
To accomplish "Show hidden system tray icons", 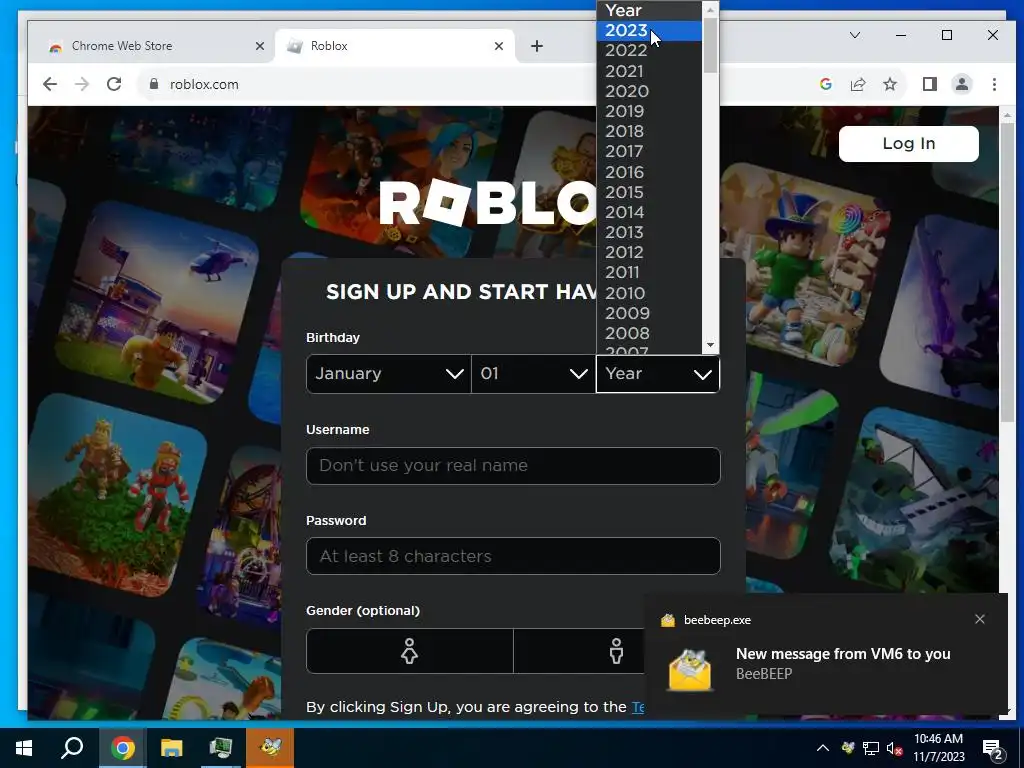I will click(x=823, y=748).
